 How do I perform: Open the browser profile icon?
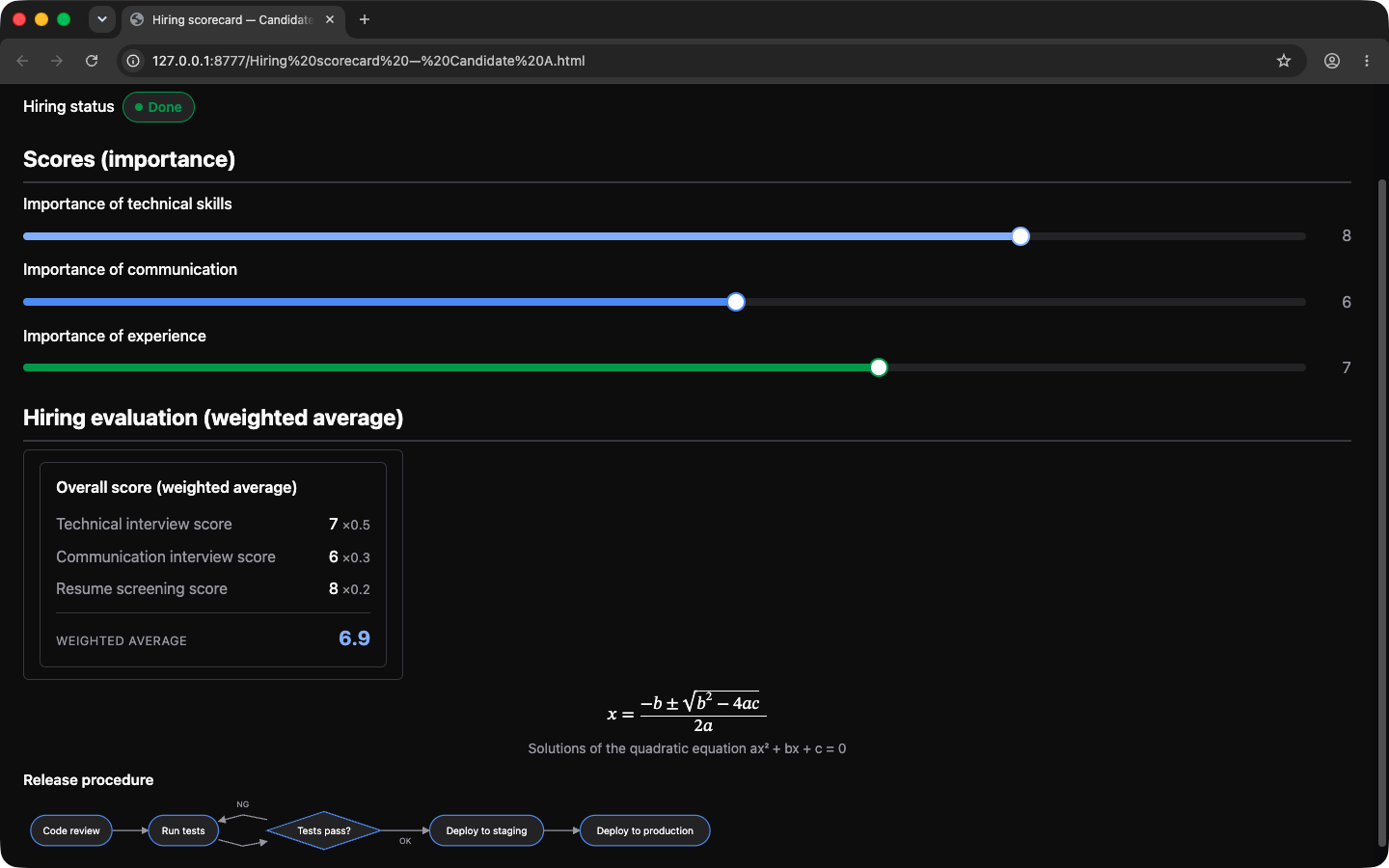(1332, 61)
